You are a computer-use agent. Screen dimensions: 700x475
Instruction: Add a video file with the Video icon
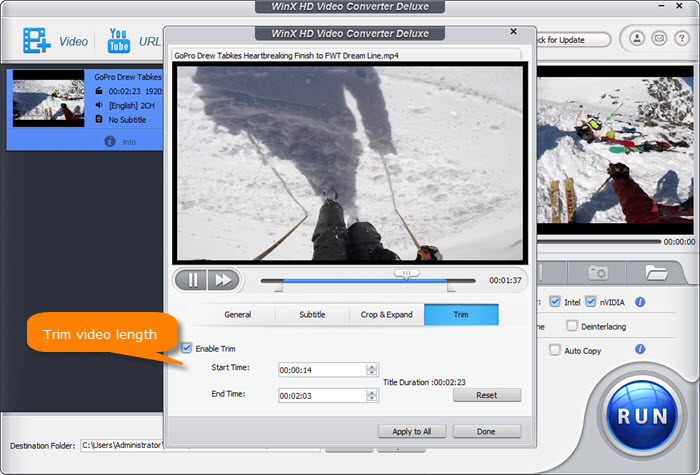click(x=37, y=41)
